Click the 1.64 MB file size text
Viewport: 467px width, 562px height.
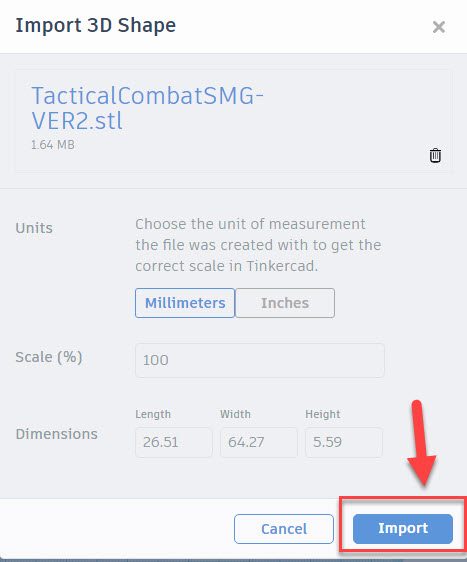(53, 145)
